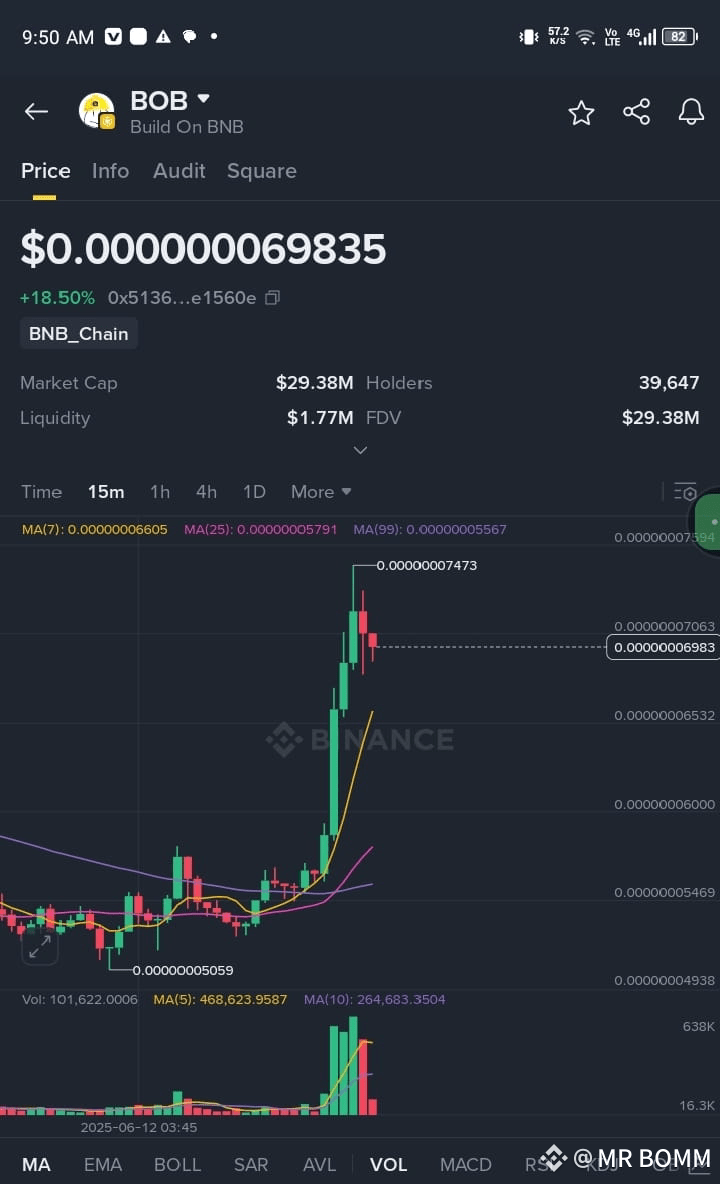Toggle the VOL indicator
The image size is (720, 1184).
[389, 1164]
